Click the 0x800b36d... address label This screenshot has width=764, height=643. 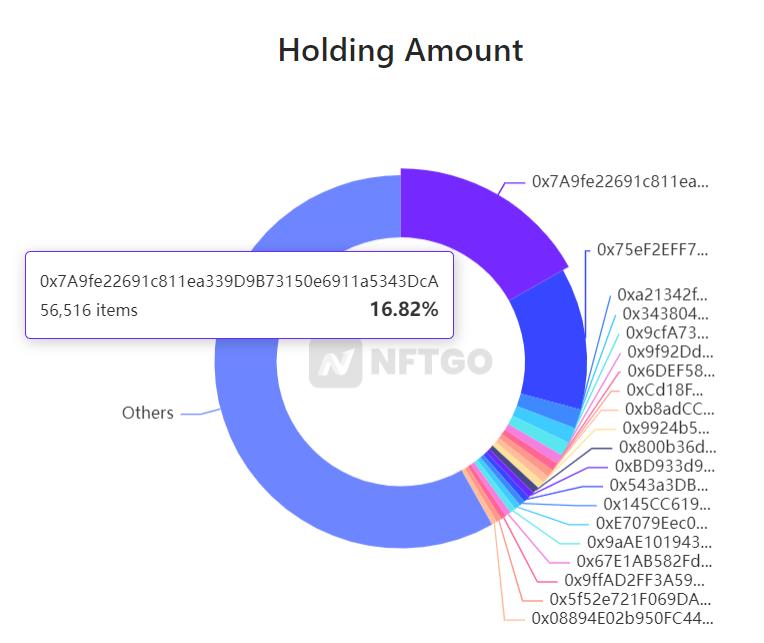[668, 447]
